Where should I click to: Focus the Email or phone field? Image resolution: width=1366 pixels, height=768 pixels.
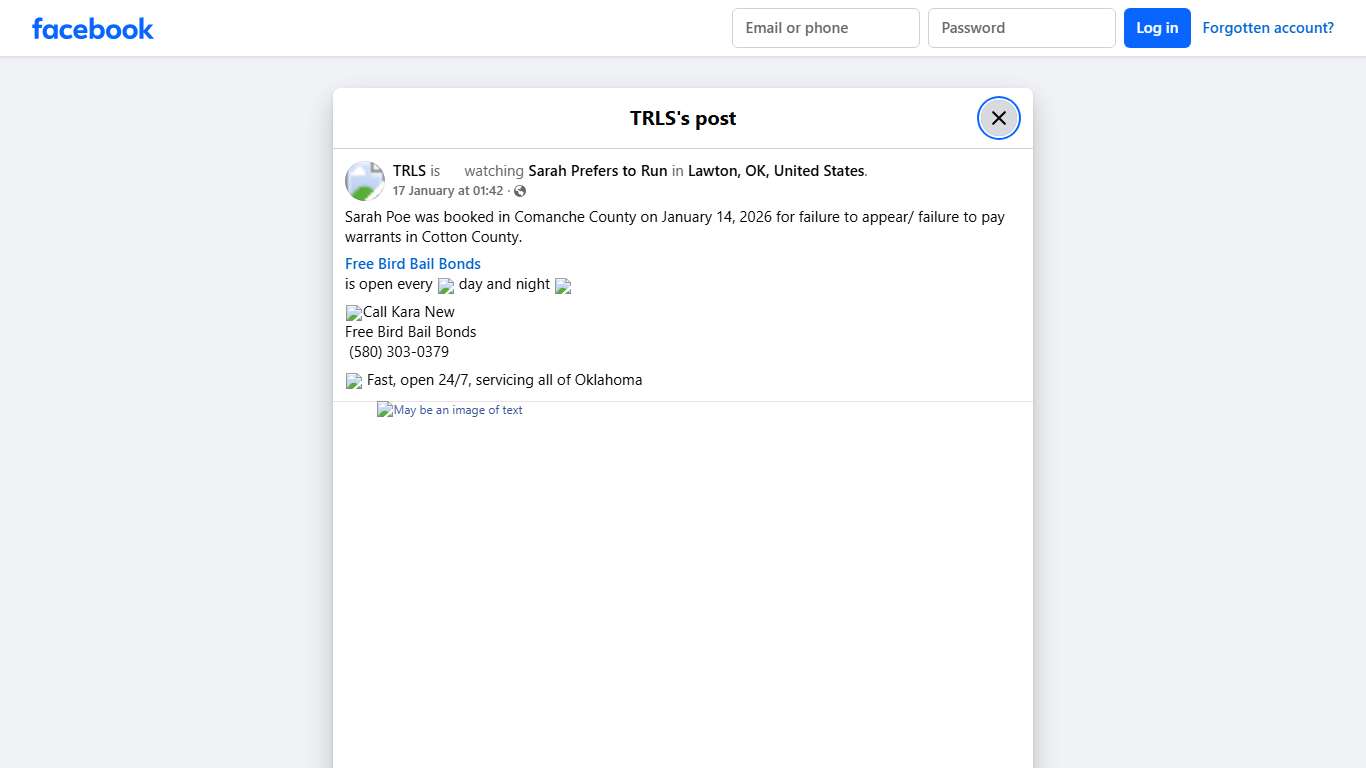click(825, 28)
